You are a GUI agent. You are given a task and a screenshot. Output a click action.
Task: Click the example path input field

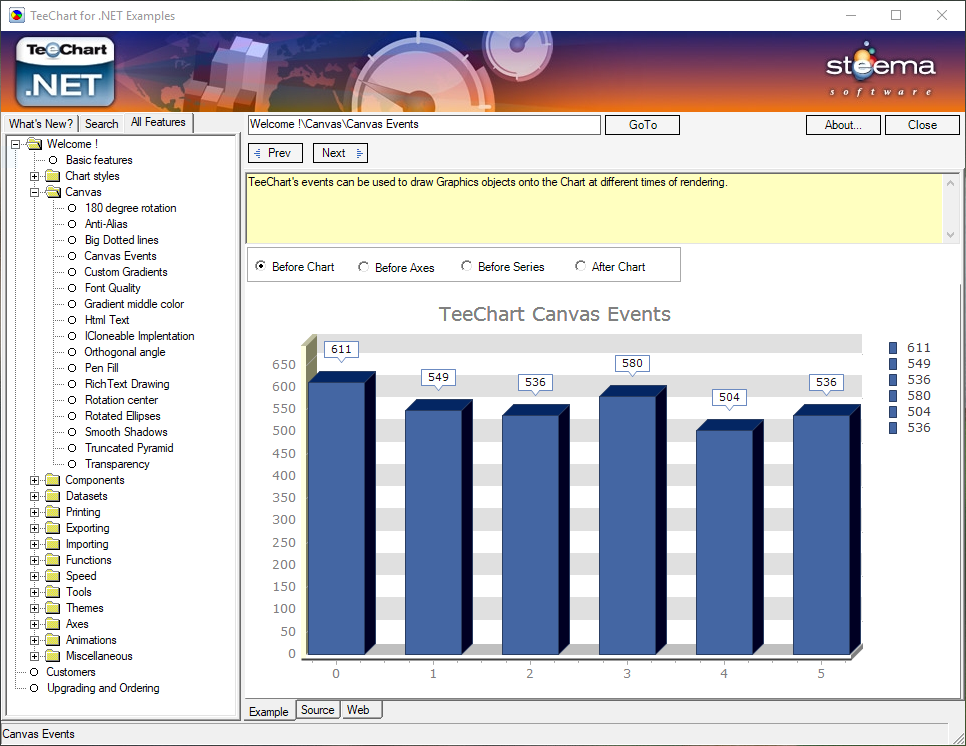tap(424, 124)
